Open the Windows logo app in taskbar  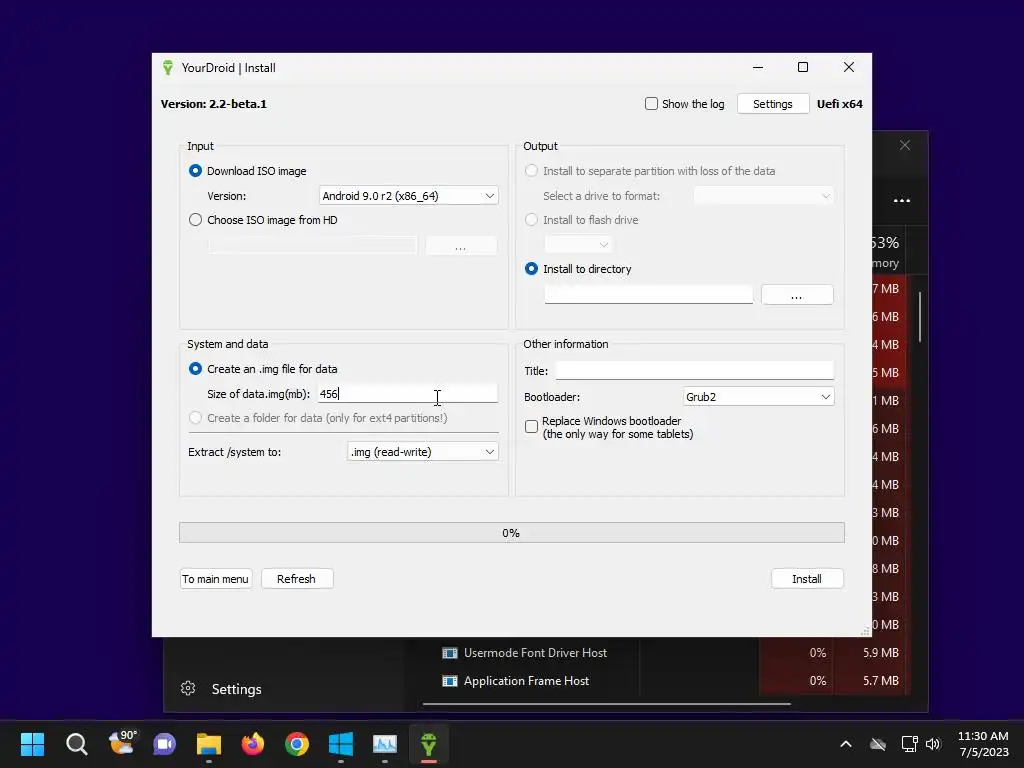341,744
